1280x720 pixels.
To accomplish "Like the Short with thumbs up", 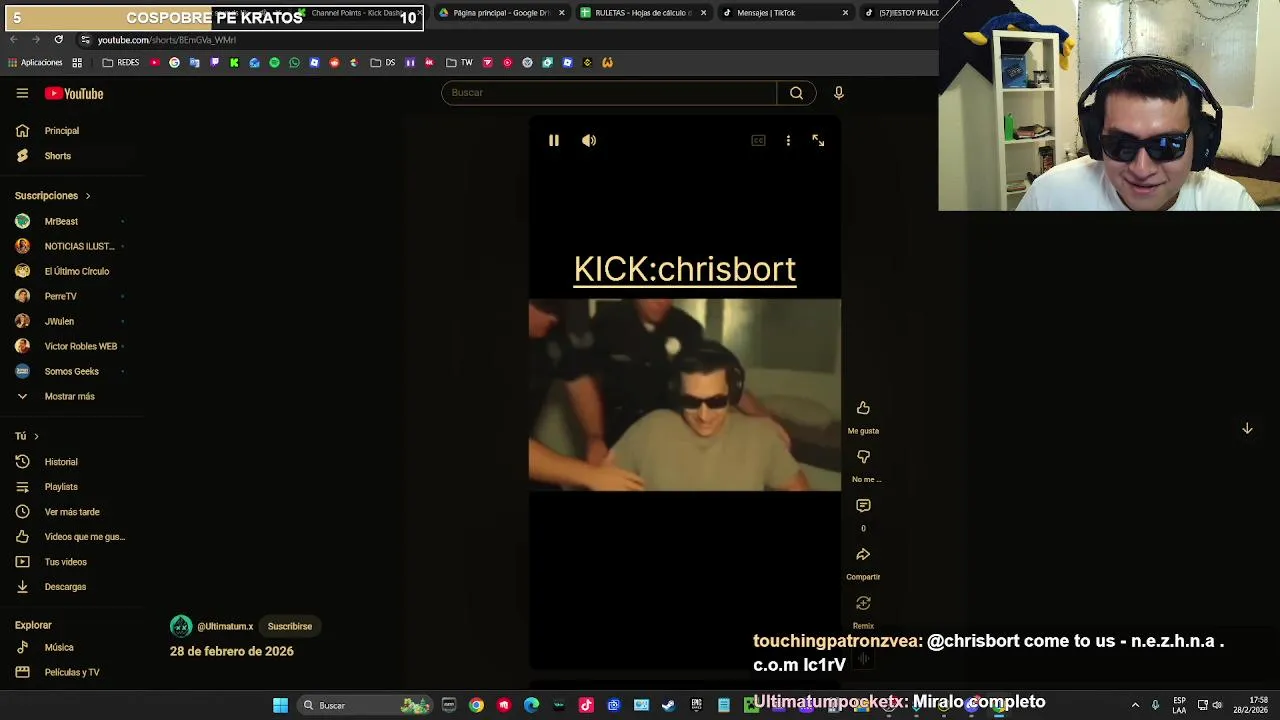I will [x=863, y=408].
